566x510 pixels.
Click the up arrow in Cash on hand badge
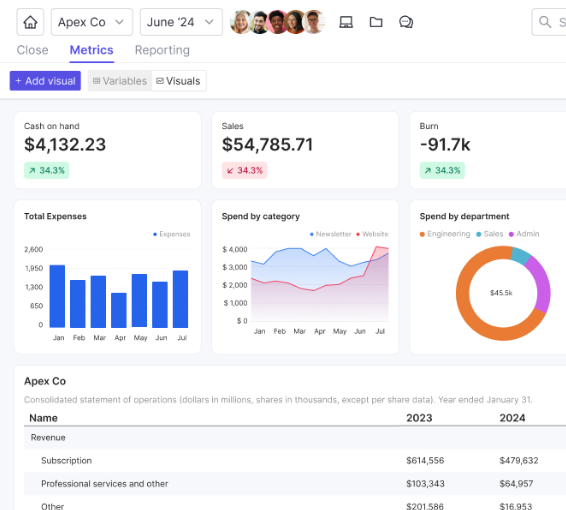coord(32,170)
